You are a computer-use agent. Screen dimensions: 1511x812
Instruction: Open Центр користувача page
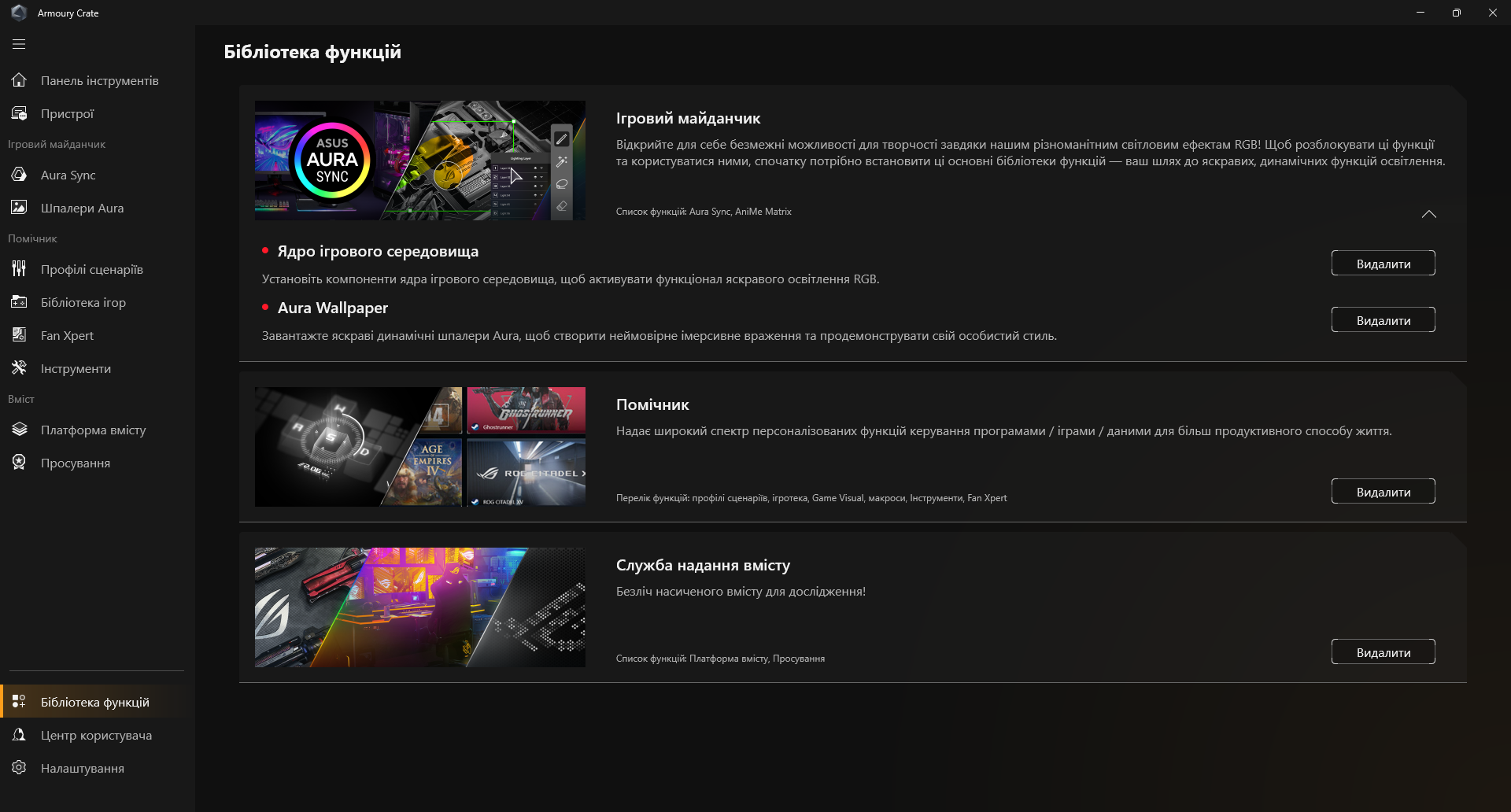point(98,735)
